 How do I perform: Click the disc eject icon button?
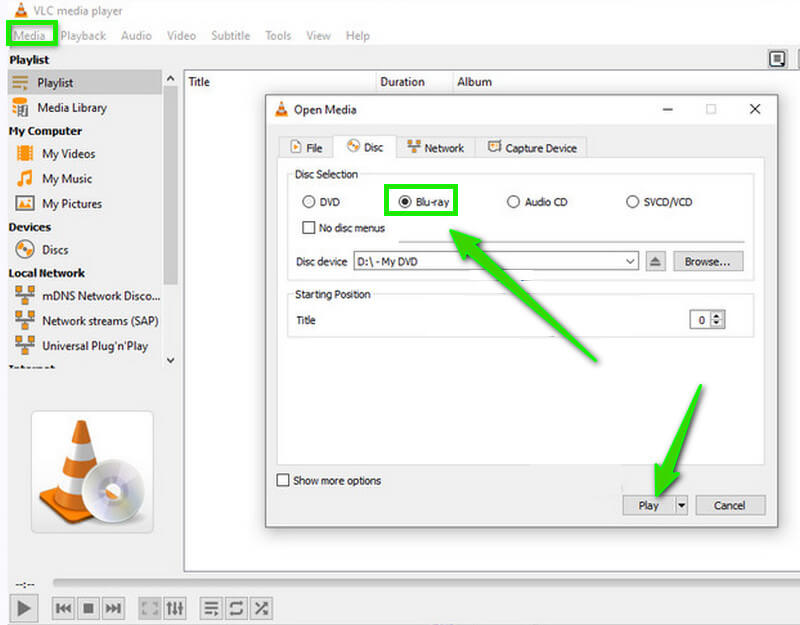656,261
